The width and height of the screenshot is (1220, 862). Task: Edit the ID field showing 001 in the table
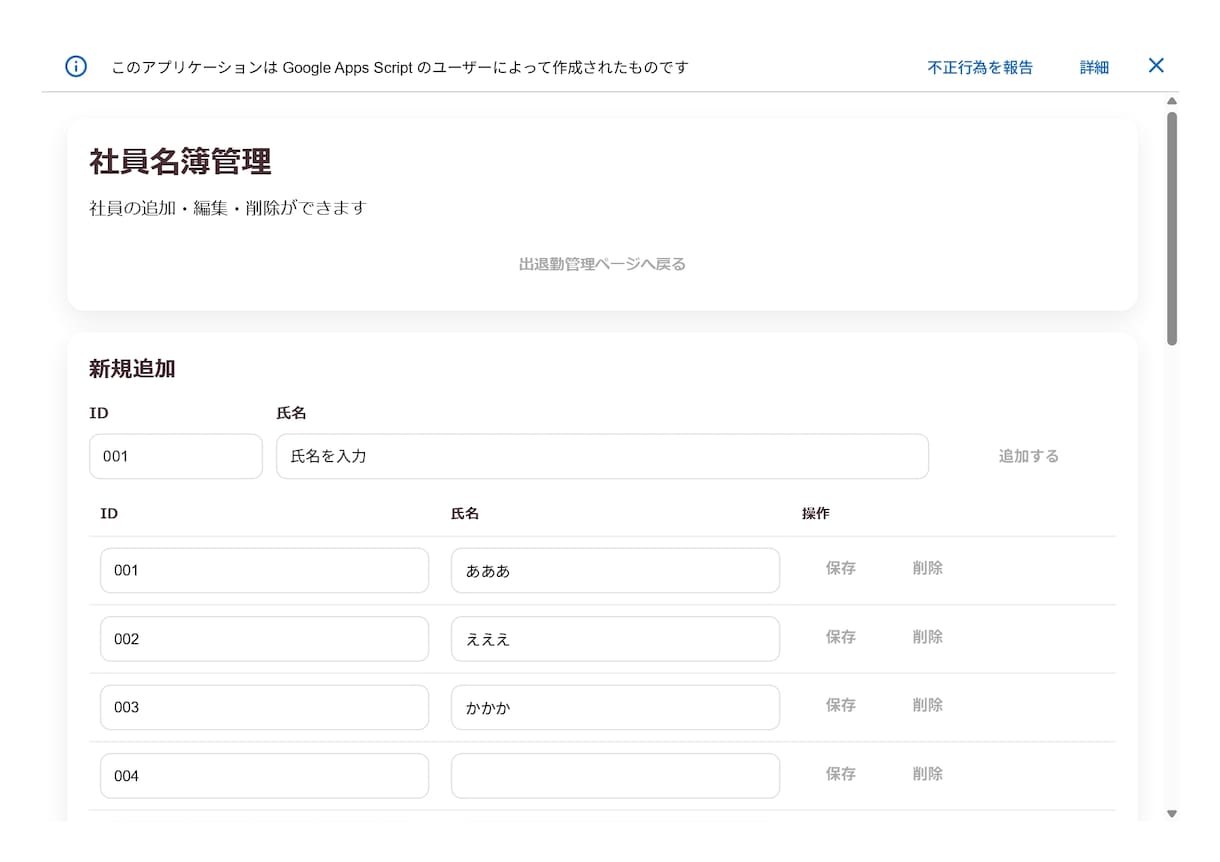point(264,570)
